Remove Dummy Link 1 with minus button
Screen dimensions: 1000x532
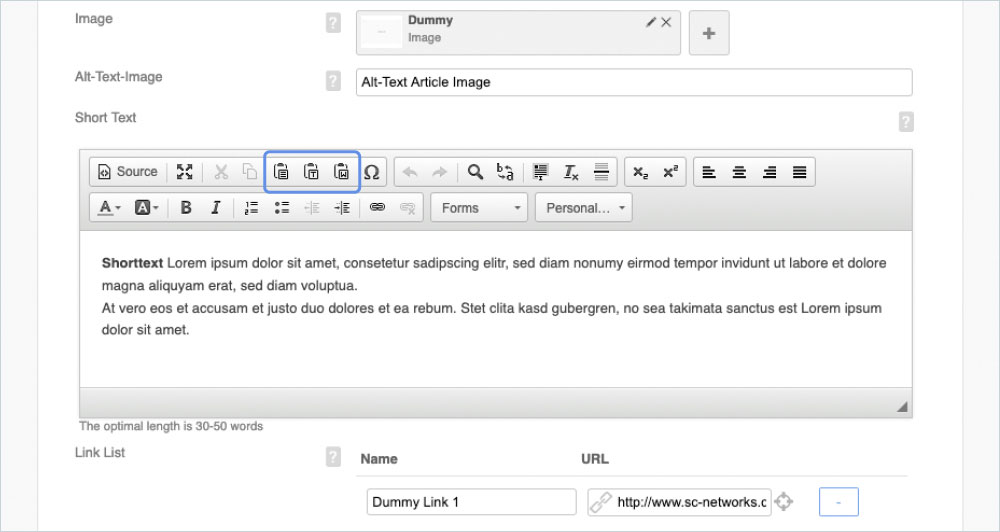point(839,502)
